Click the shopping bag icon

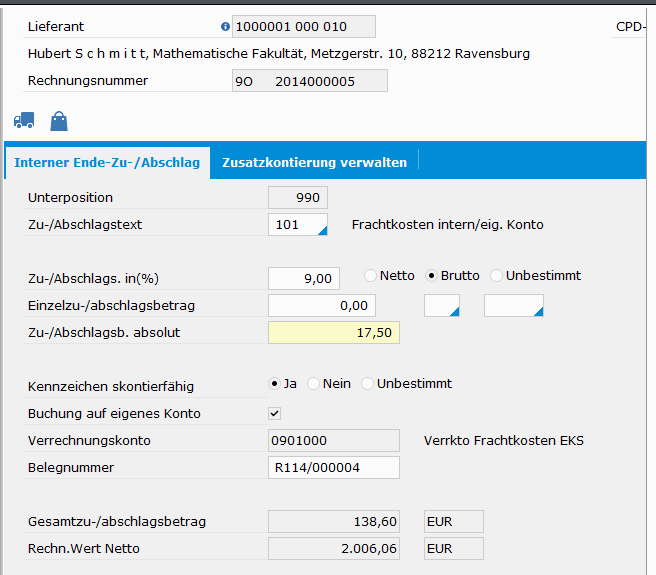pos(59,121)
